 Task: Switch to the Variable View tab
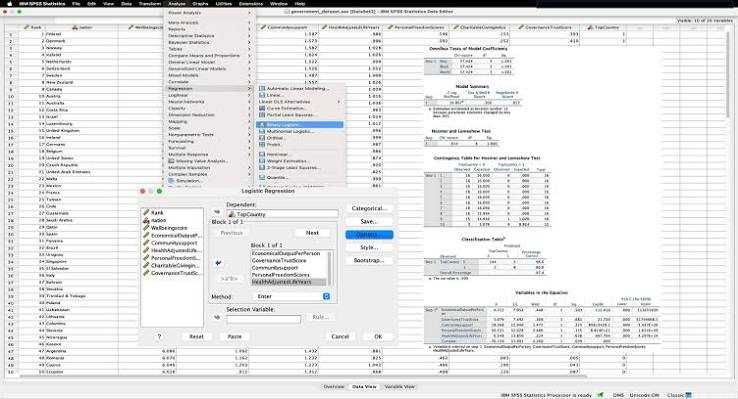[400, 387]
